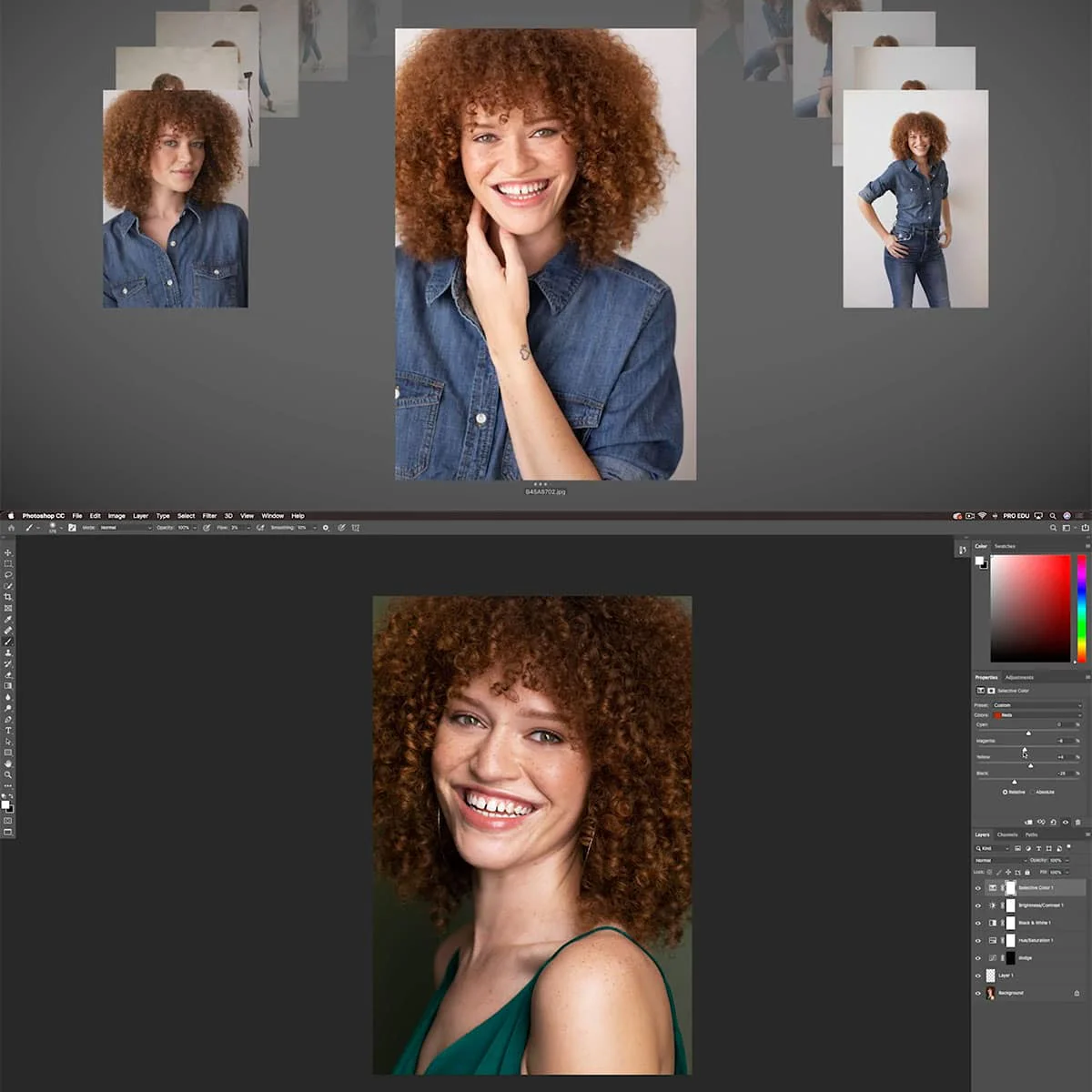Toggle visibility of the Dodge layer
The width and height of the screenshot is (1092, 1092).
pyautogui.click(x=978, y=958)
